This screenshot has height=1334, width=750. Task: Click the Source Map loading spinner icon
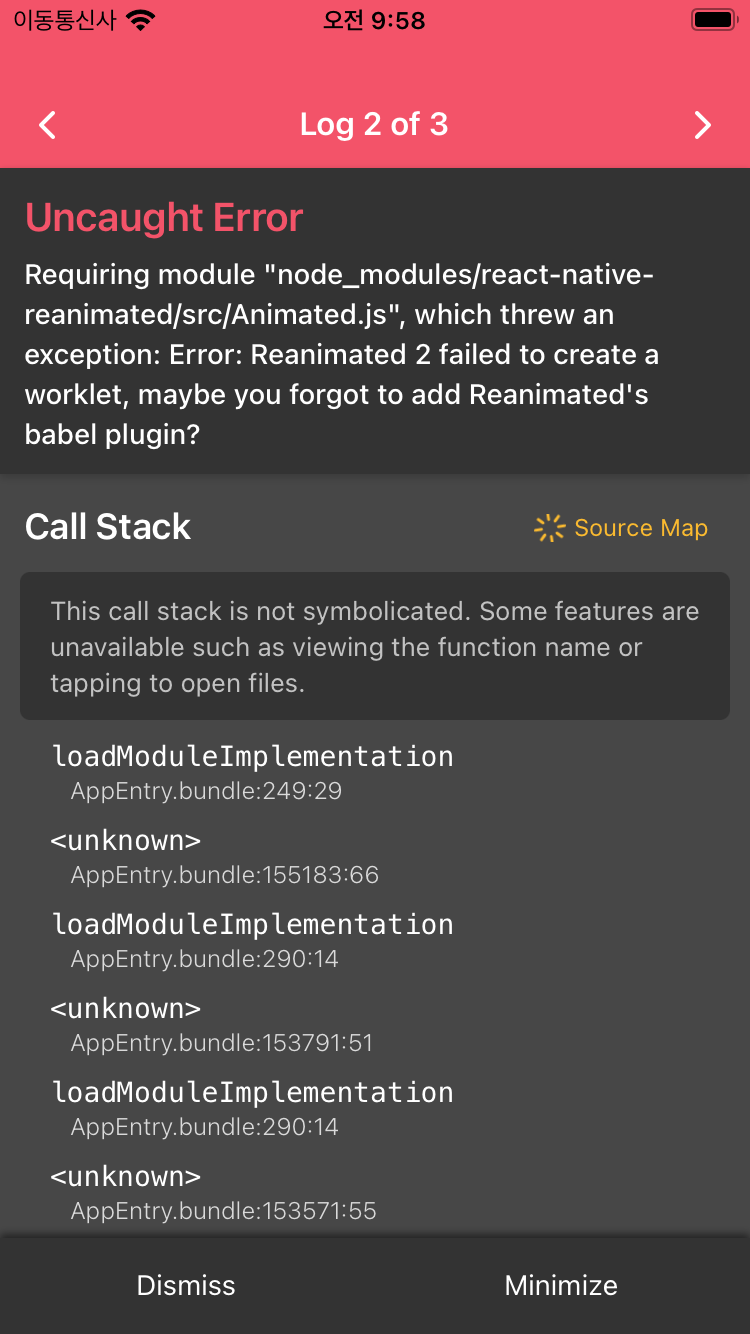click(549, 527)
